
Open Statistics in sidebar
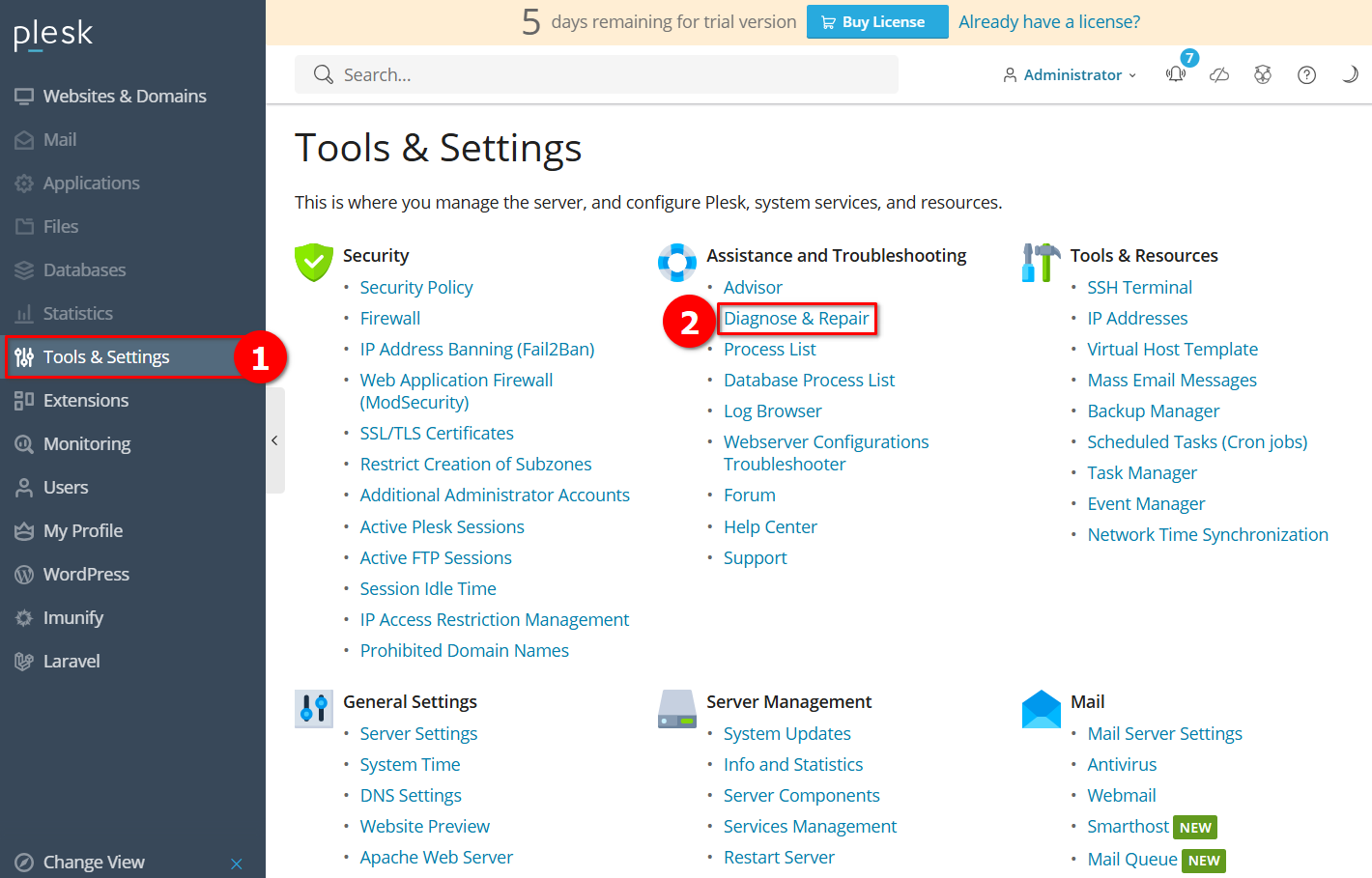click(x=132, y=313)
